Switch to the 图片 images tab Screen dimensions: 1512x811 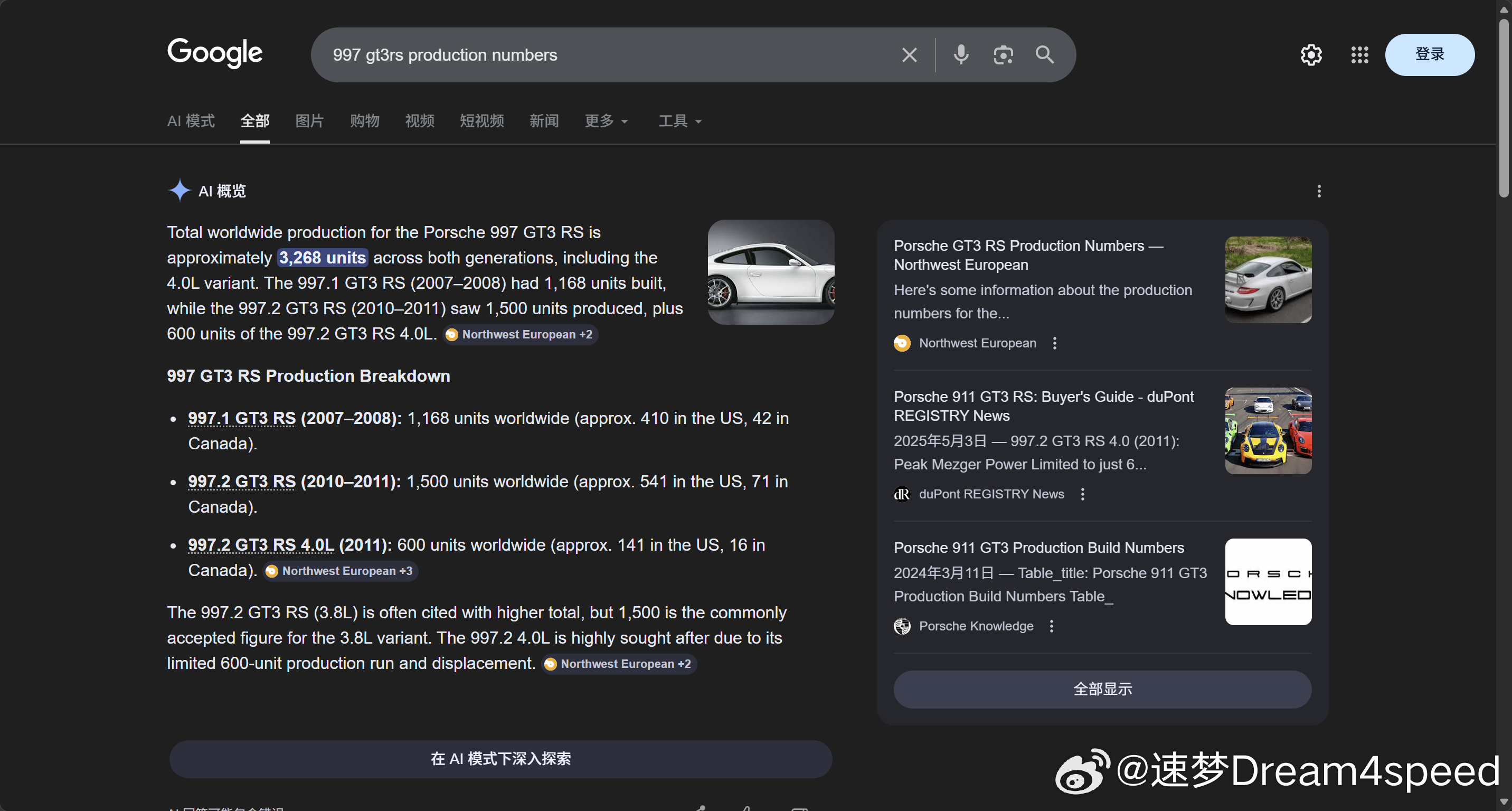[309, 121]
